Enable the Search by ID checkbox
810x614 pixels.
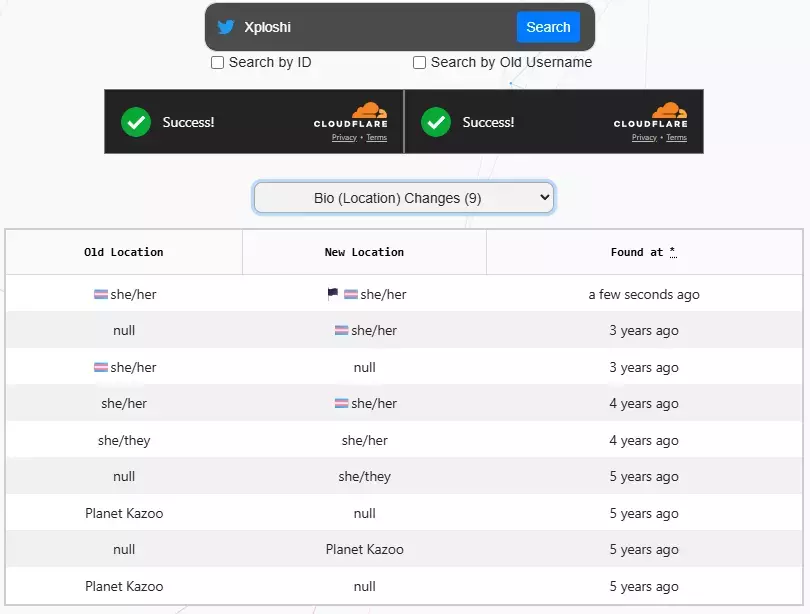[x=217, y=62]
